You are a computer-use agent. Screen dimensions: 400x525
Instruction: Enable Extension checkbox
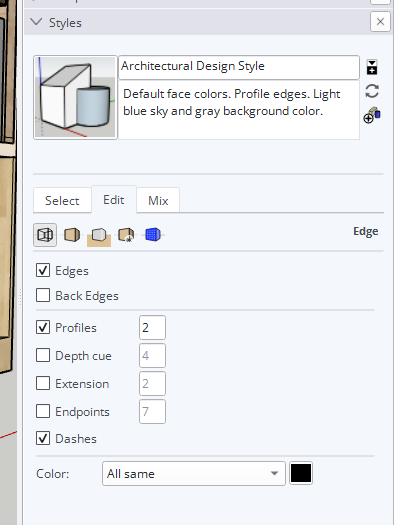tap(43, 383)
